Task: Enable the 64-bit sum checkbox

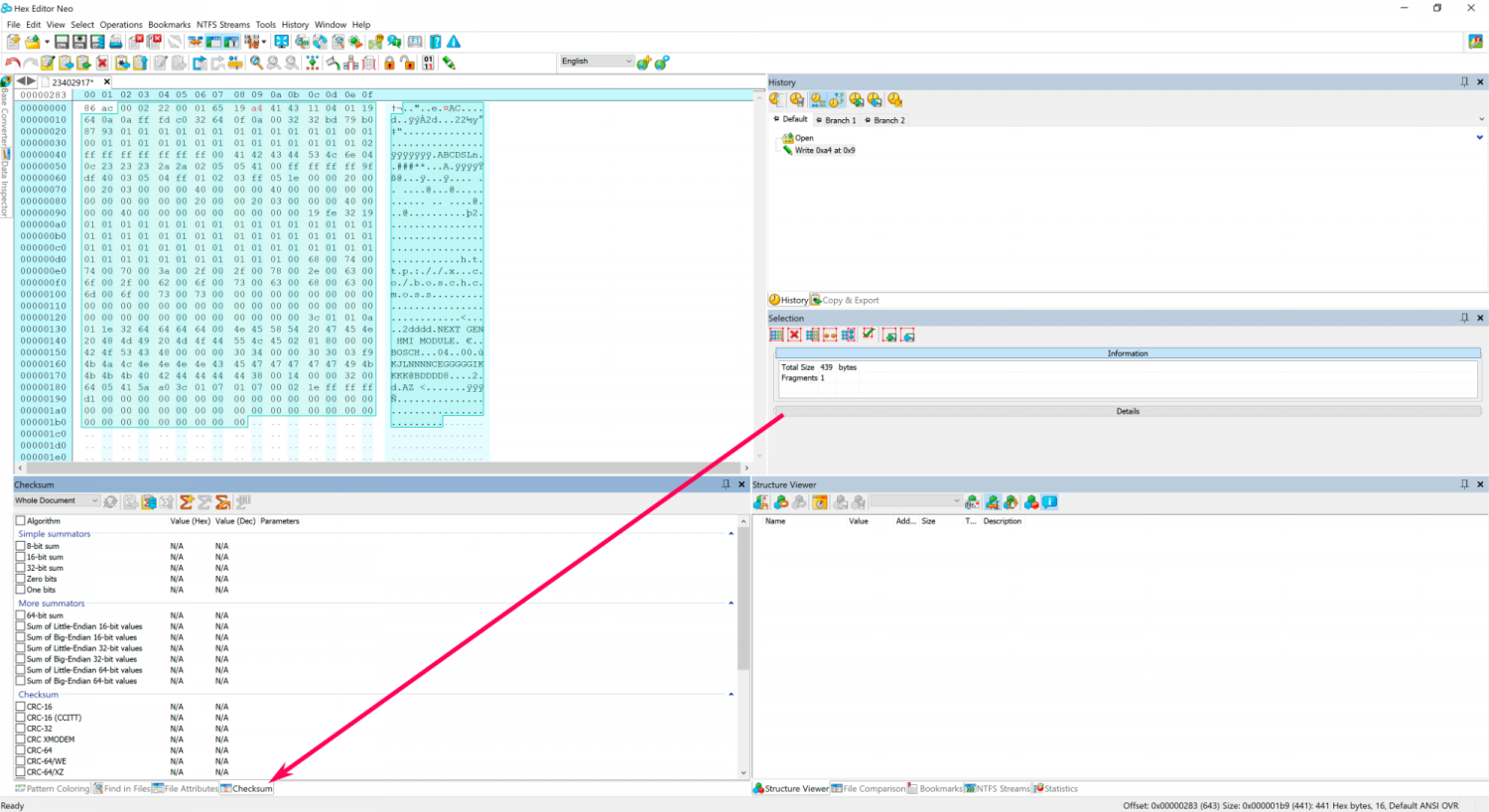Action: click(x=20, y=615)
